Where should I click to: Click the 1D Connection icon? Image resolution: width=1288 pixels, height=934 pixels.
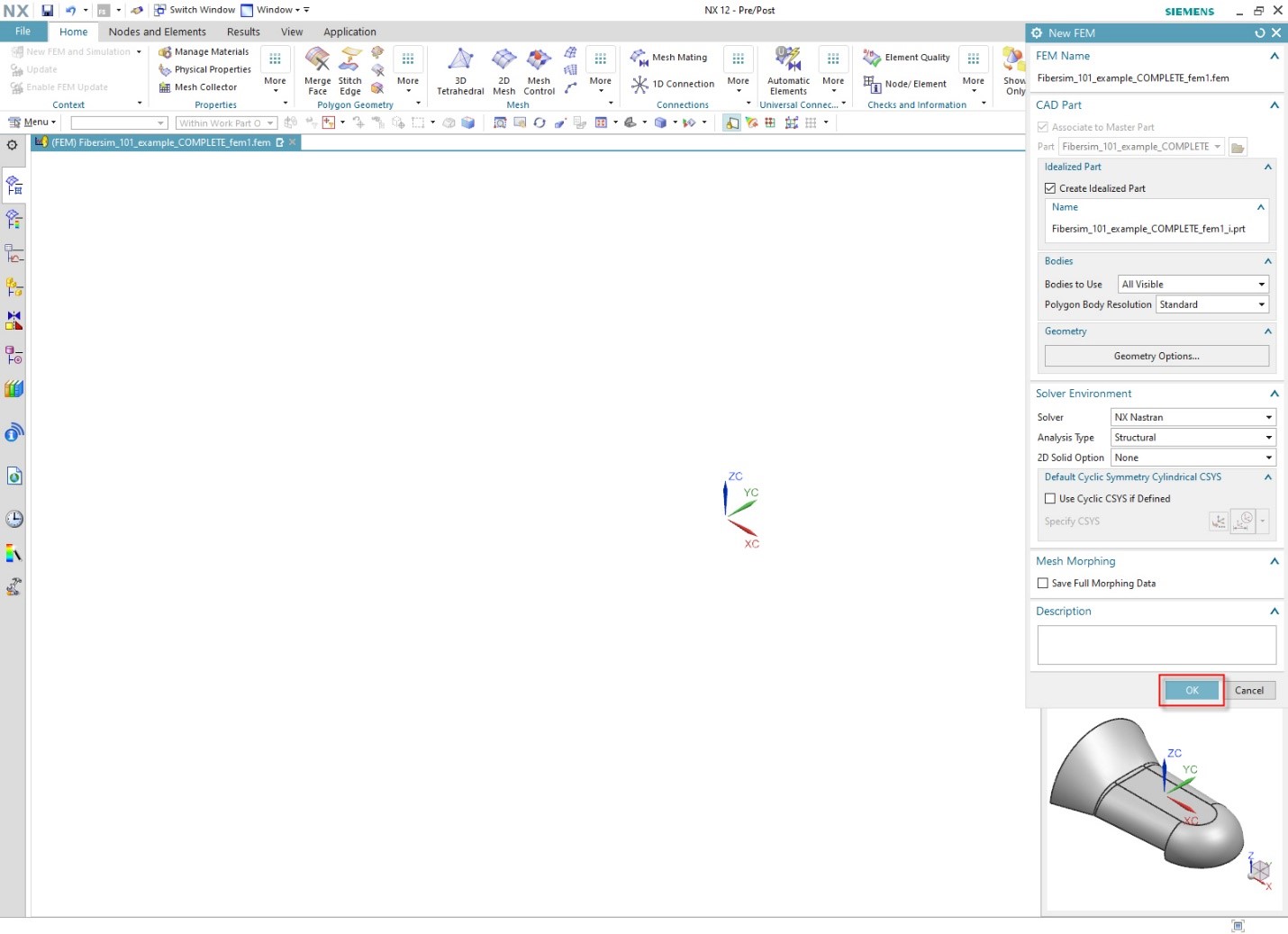coord(671,84)
